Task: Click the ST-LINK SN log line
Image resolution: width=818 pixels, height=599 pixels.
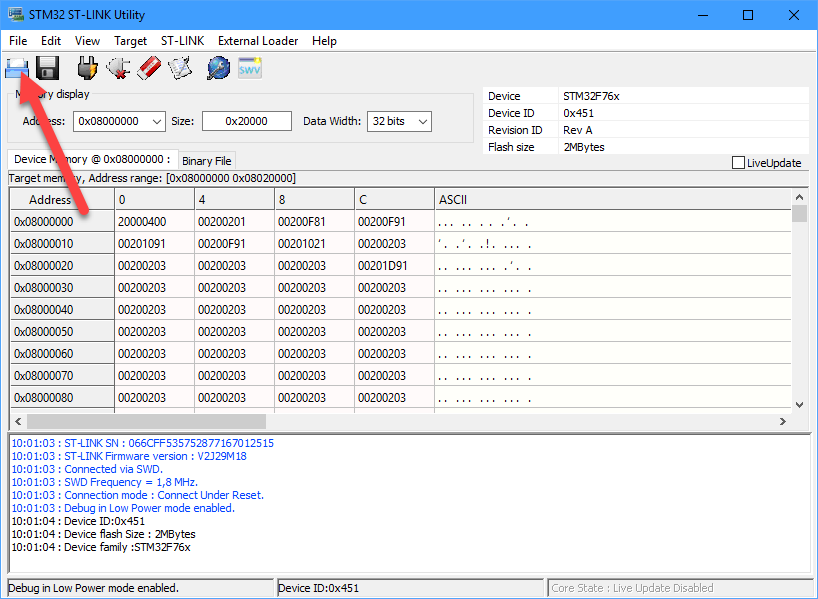Action: [x=142, y=443]
